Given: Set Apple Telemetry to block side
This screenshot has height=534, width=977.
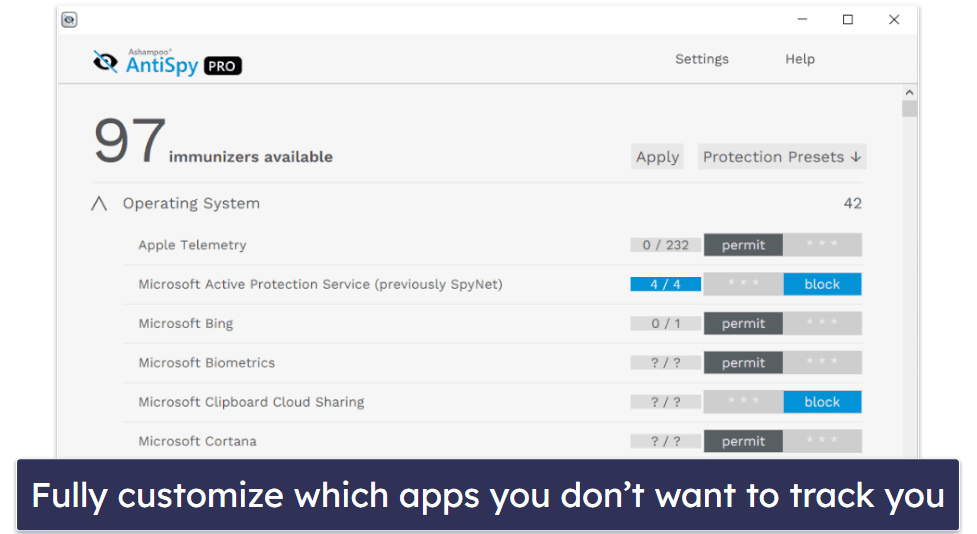Looking at the screenshot, I should tap(822, 245).
